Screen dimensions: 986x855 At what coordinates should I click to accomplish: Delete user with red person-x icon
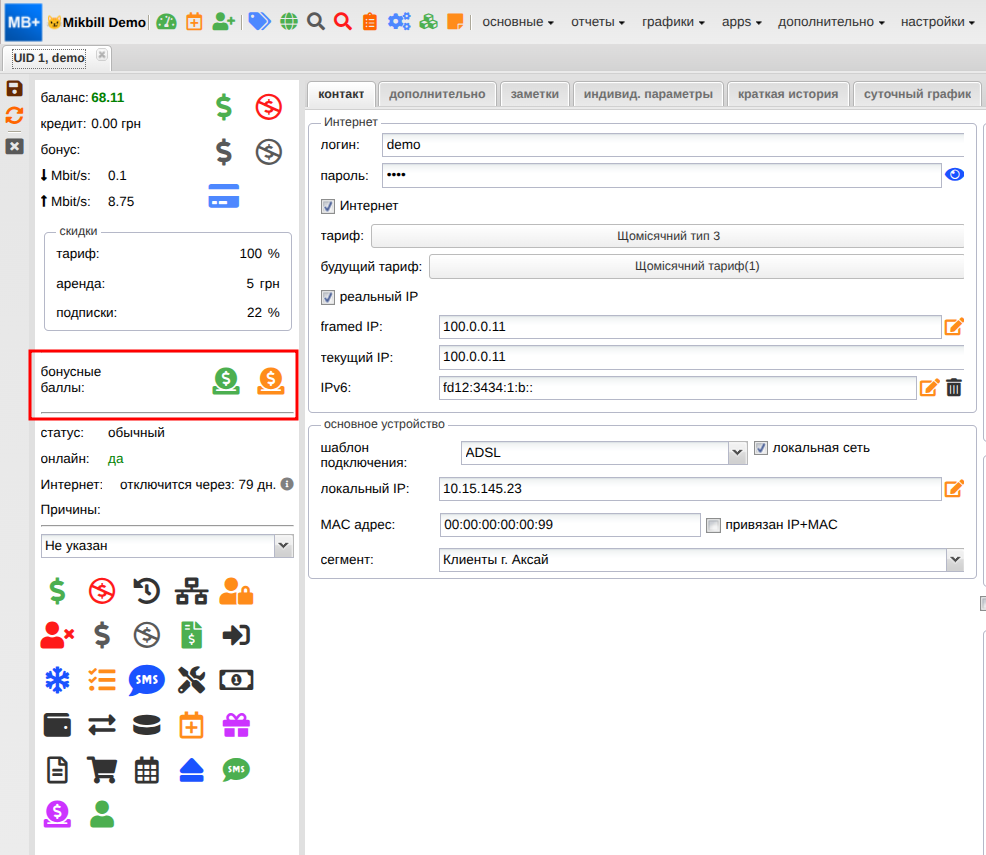pos(57,636)
